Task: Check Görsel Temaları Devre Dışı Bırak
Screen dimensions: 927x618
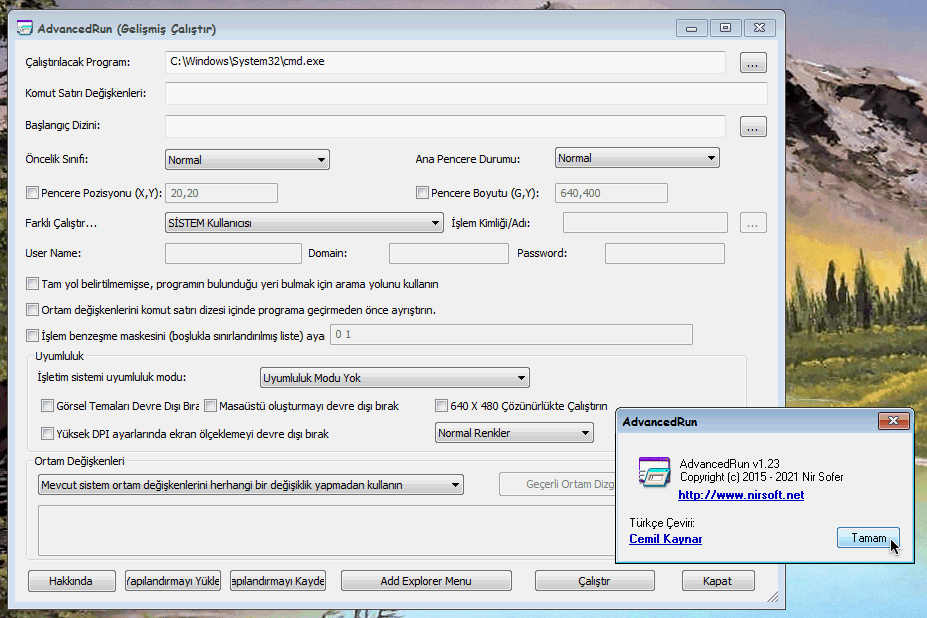Action: (47, 406)
